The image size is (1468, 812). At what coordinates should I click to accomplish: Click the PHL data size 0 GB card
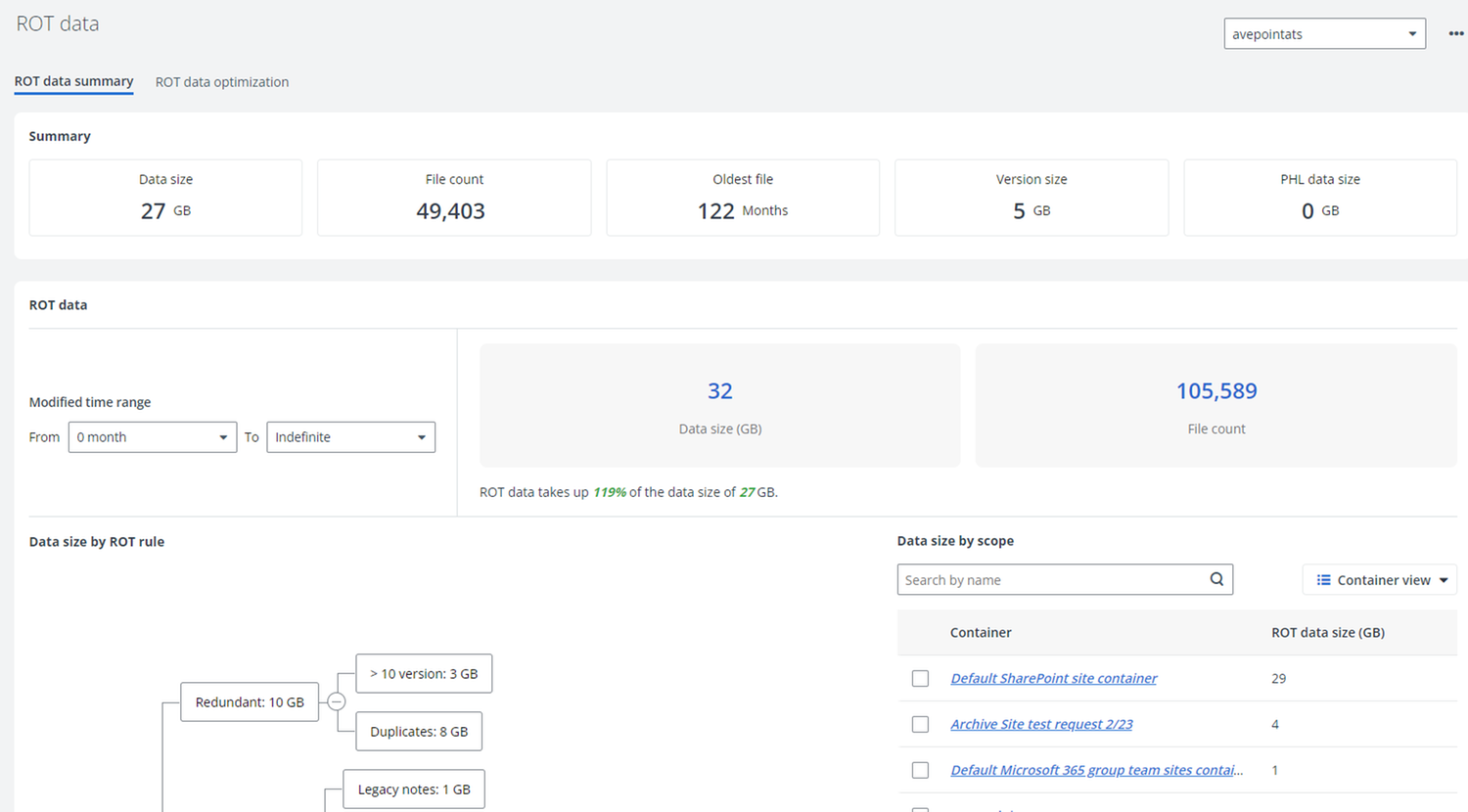(1320, 198)
